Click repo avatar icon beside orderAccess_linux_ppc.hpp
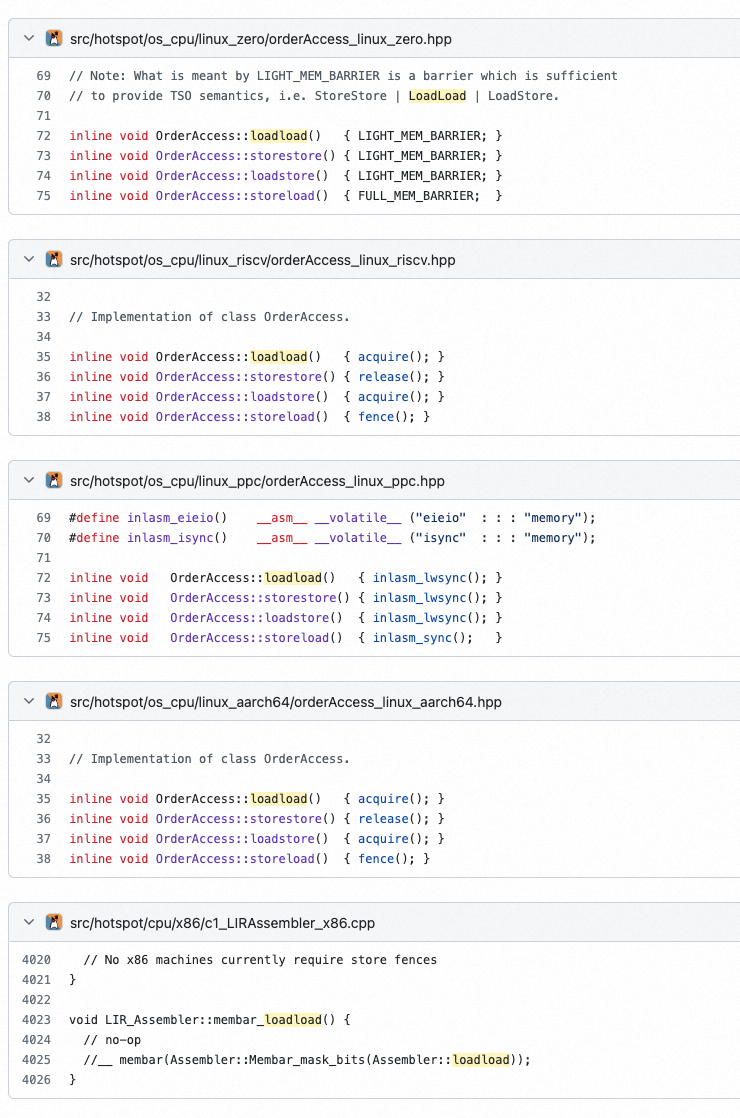740x1118 pixels. coord(54,481)
